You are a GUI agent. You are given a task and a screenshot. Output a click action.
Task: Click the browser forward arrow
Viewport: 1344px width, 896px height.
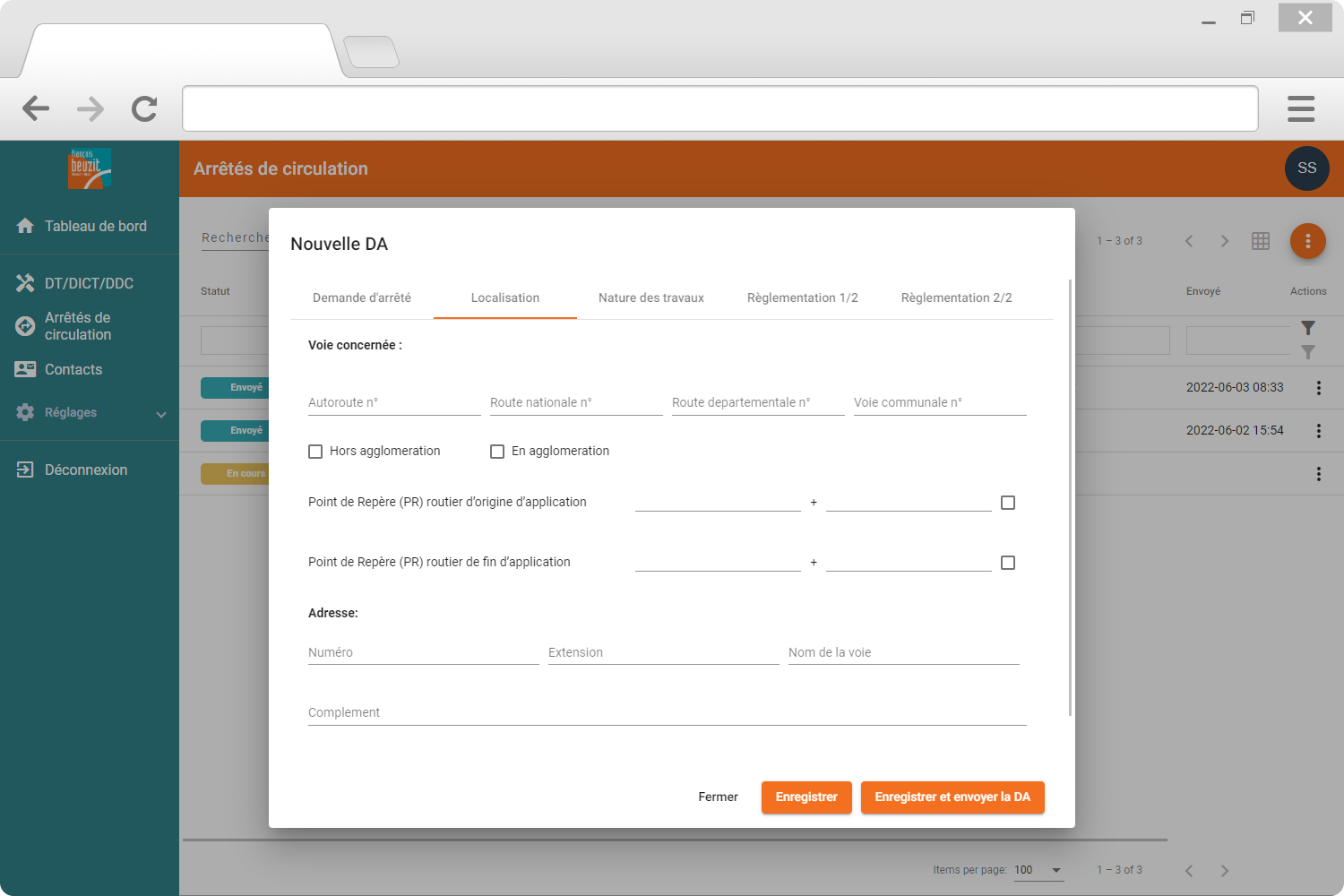pos(90,108)
